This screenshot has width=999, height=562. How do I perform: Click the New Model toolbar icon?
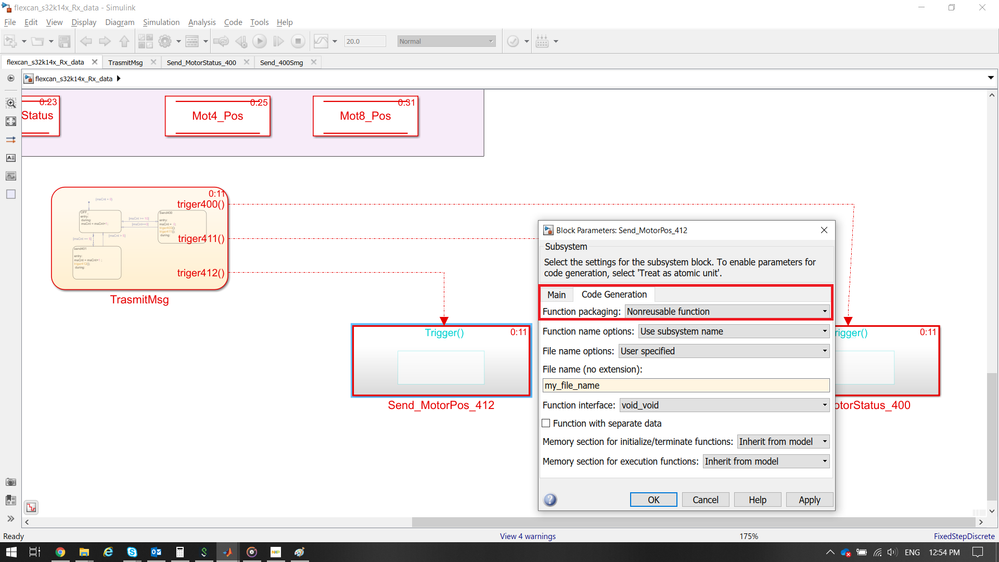[x=10, y=41]
